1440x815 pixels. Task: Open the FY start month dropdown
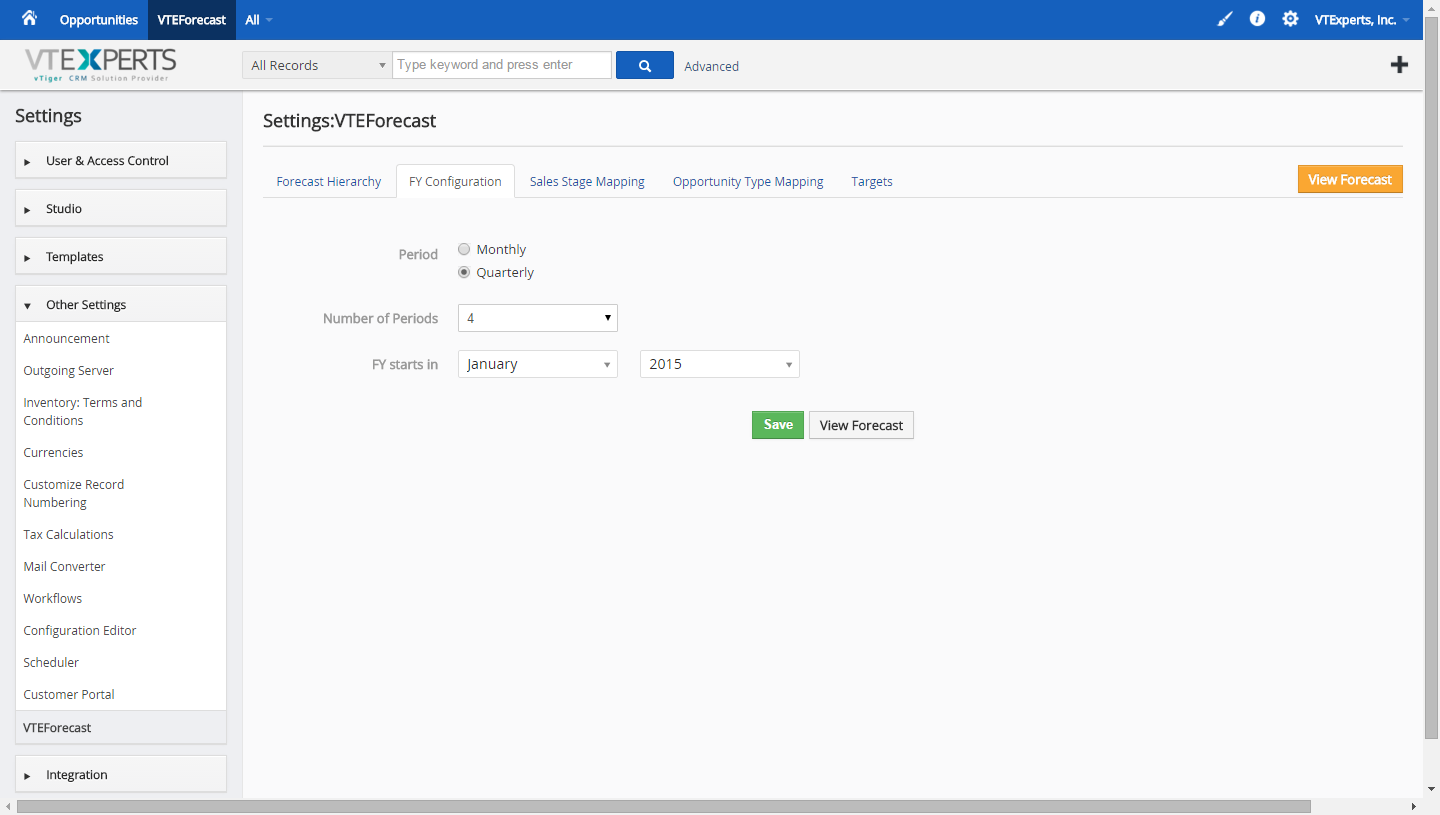point(538,364)
